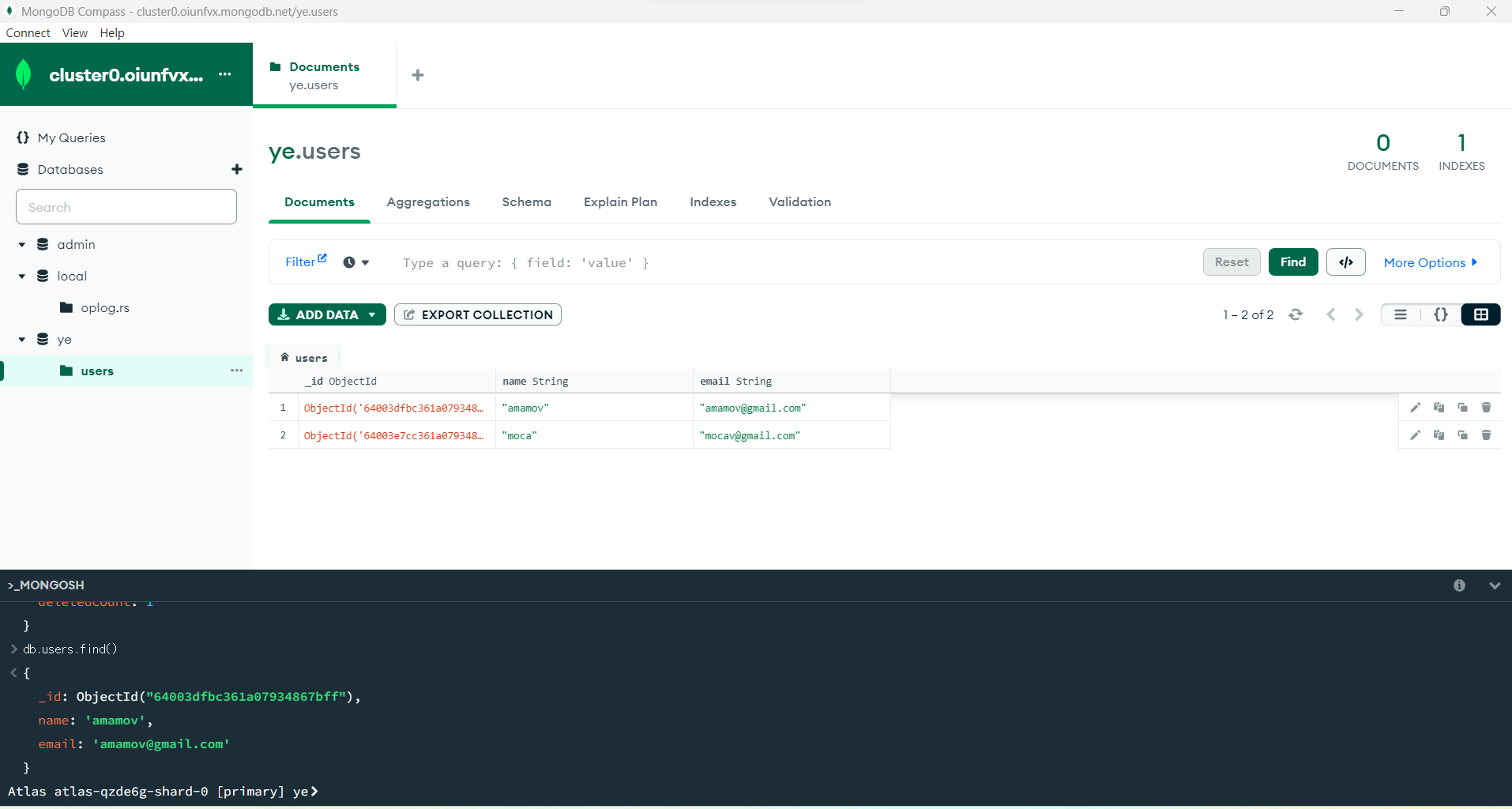The width and height of the screenshot is (1512, 809).
Task: Expand More Options for query
Action: pos(1431,262)
